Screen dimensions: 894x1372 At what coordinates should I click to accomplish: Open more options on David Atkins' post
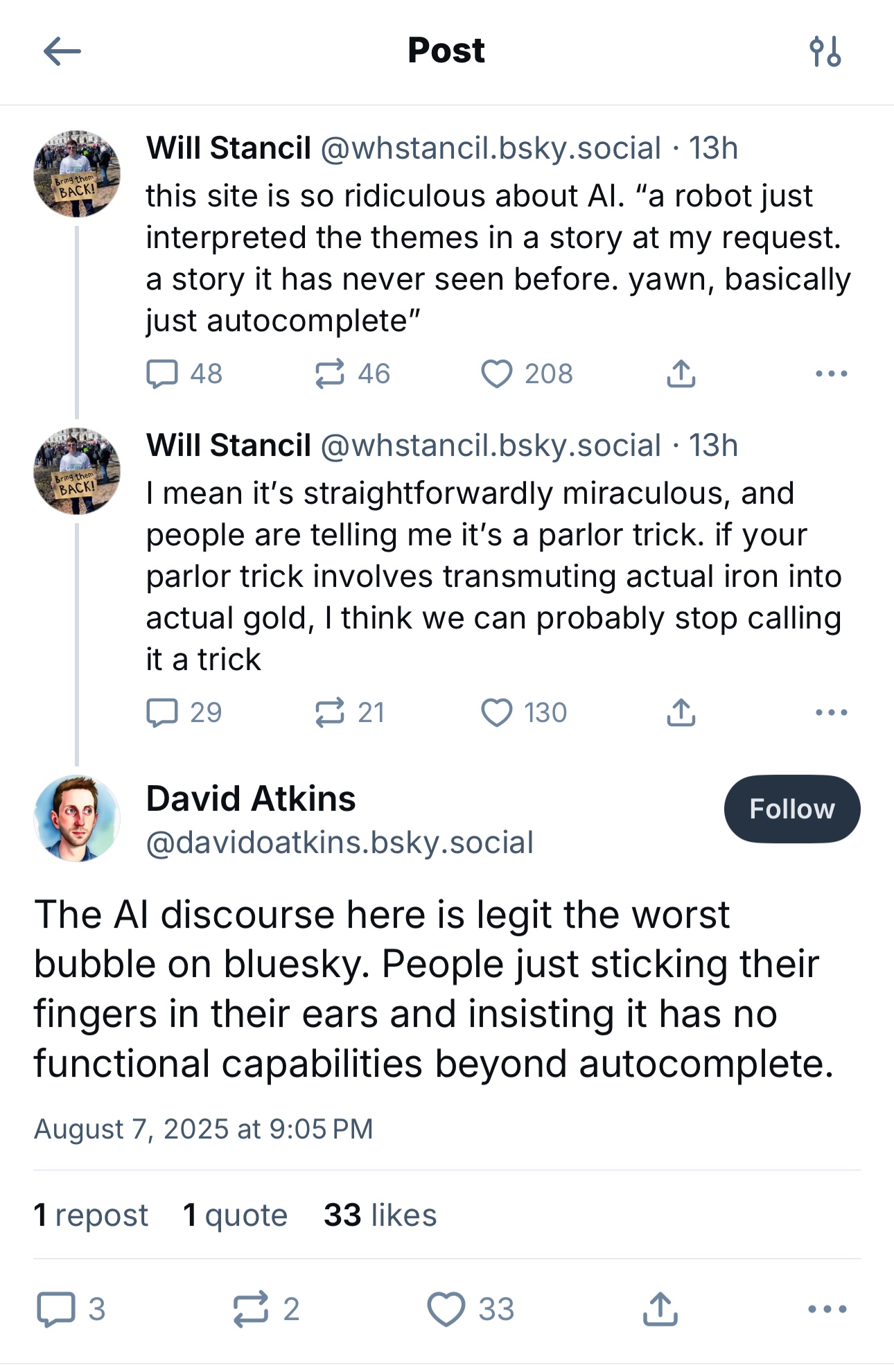pyautogui.click(x=827, y=1309)
